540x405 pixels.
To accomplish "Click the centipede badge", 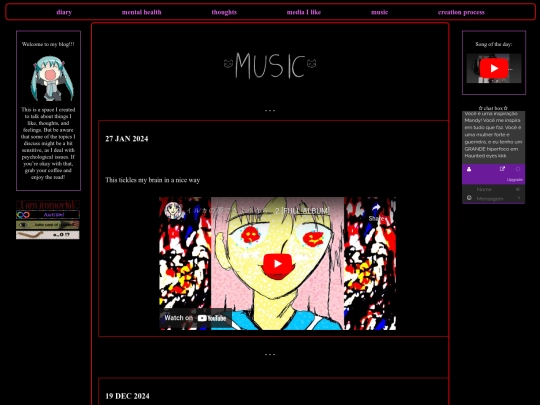I will (48, 235).
